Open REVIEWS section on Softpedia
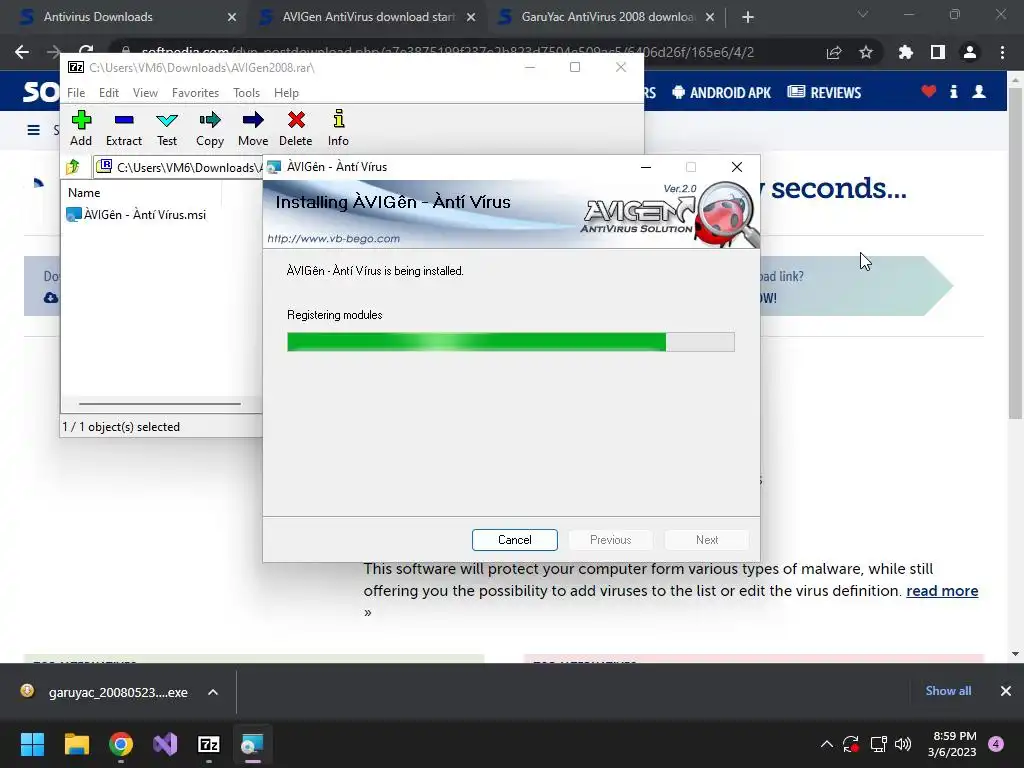This screenshot has height=768, width=1024. pyautogui.click(x=825, y=93)
